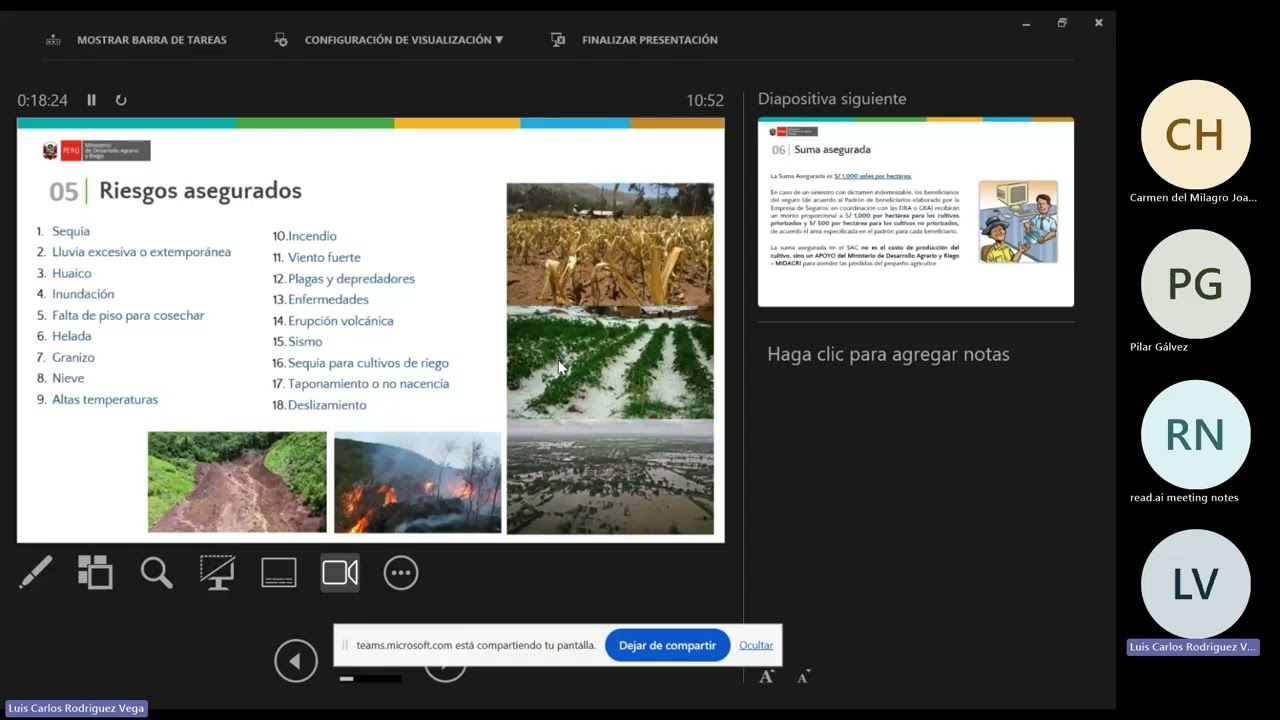Click the flooded town photo on the slide
This screenshot has height=720, width=1280.
(610, 478)
